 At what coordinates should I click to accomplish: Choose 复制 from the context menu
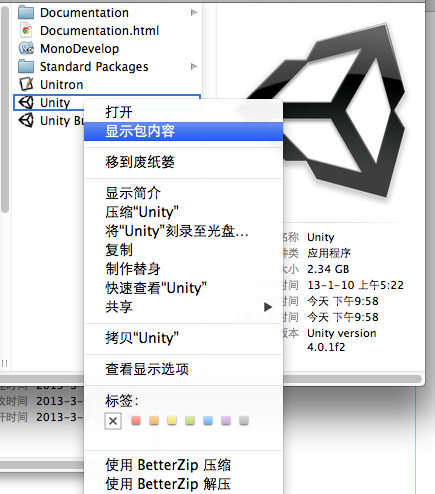[183, 250]
